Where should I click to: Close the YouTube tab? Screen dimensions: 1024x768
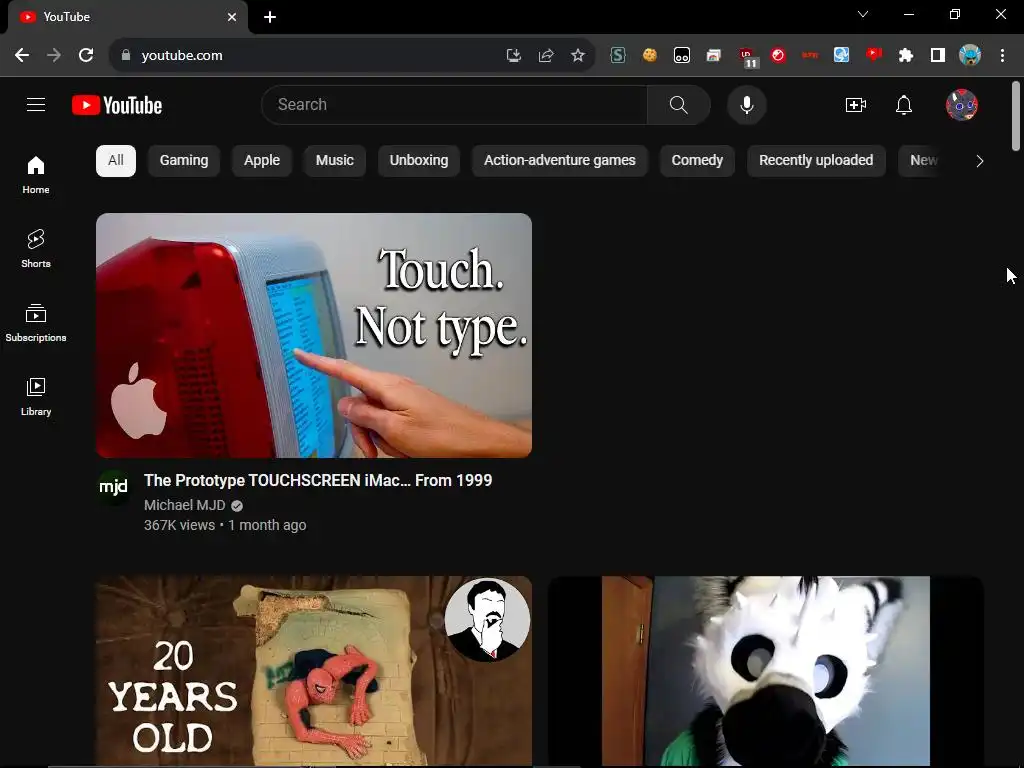(x=232, y=17)
